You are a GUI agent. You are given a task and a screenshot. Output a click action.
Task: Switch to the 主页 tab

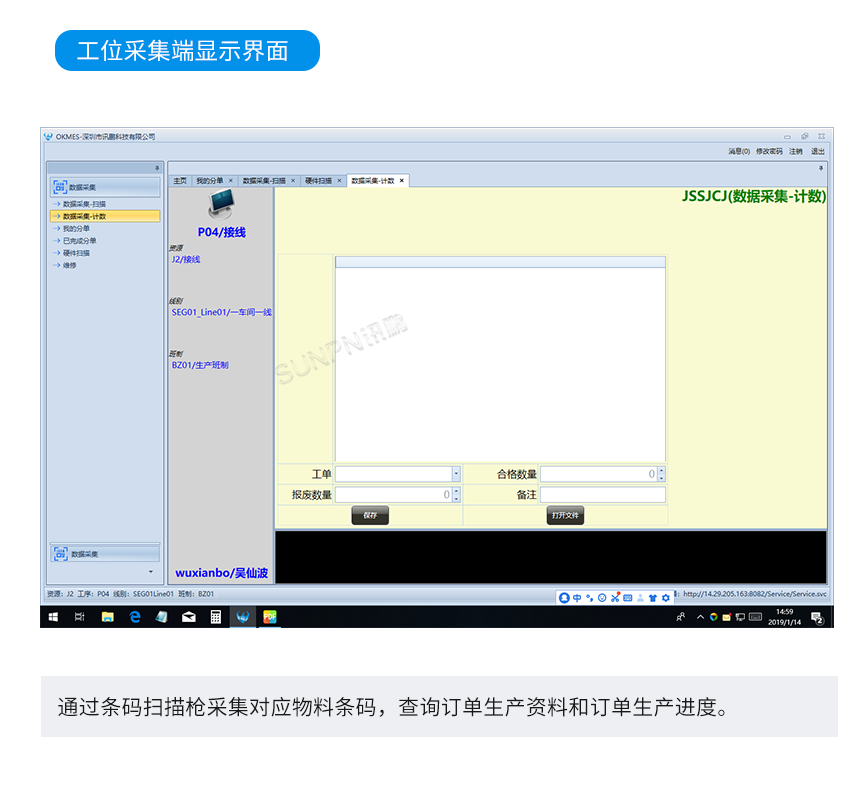[180, 181]
